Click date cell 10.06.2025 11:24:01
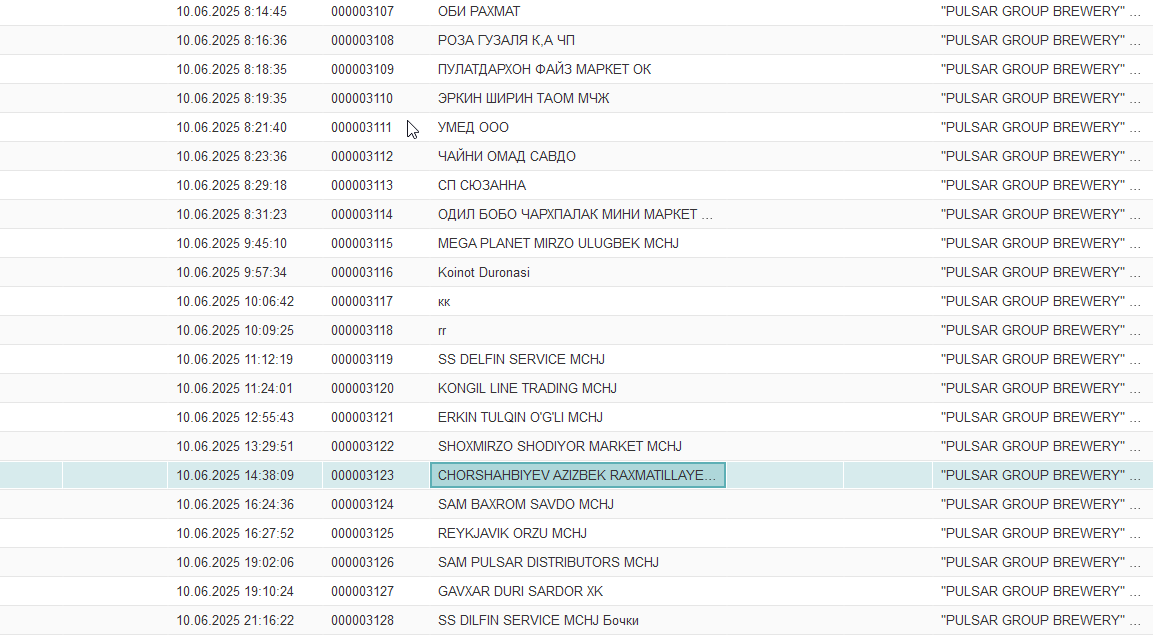The height and width of the screenshot is (636, 1153). (235, 388)
